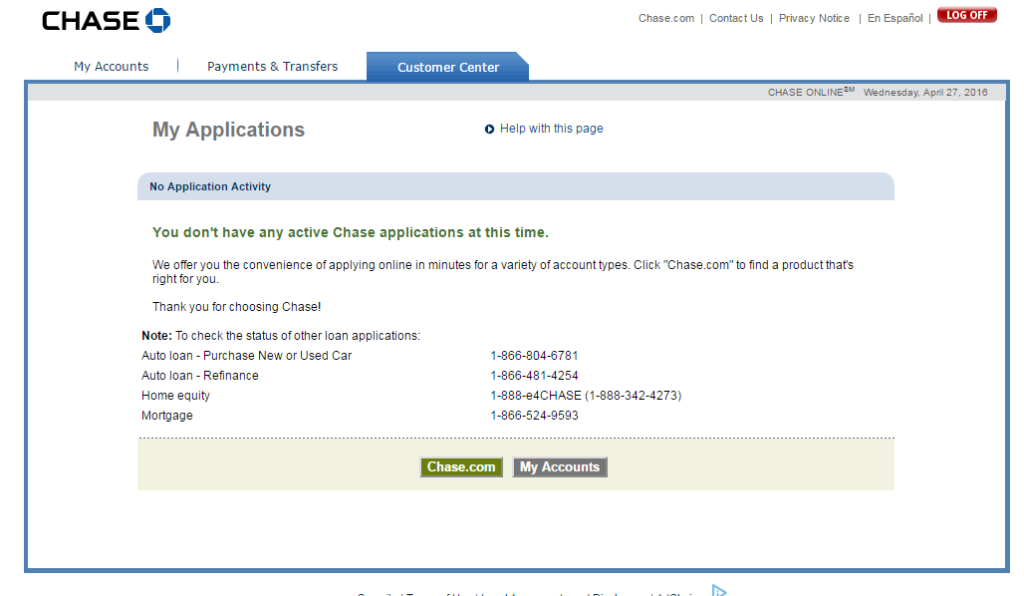Click the 'Note: To check the status' line
The image size is (1024, 596).
(x=281, y=336)
